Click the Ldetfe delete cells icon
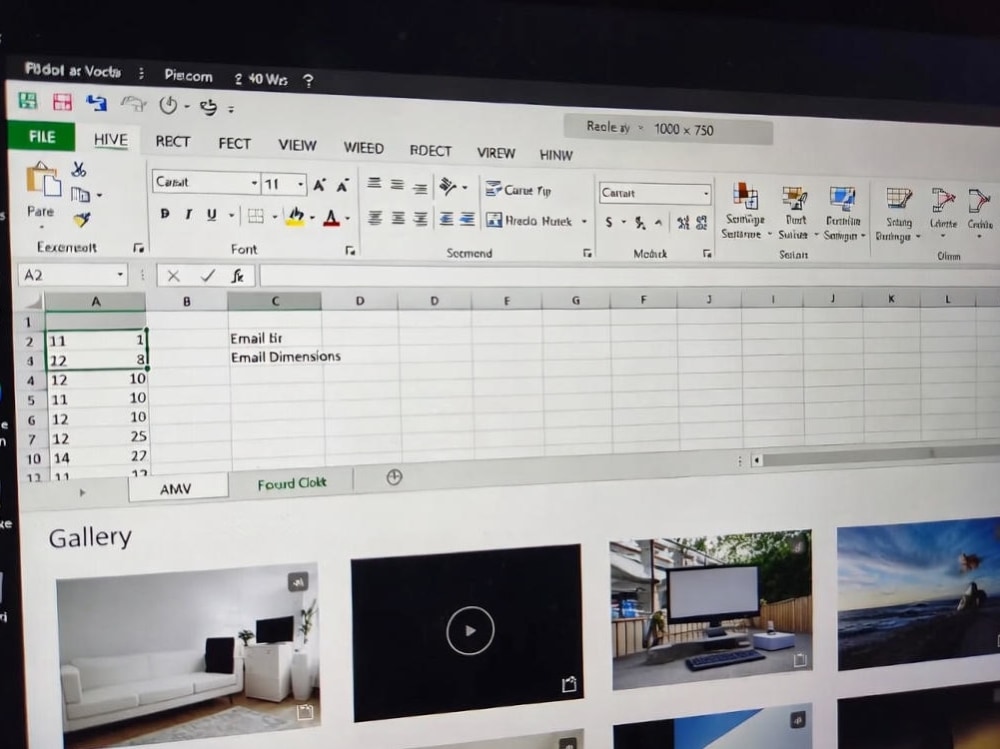 [x=943, y=200]
